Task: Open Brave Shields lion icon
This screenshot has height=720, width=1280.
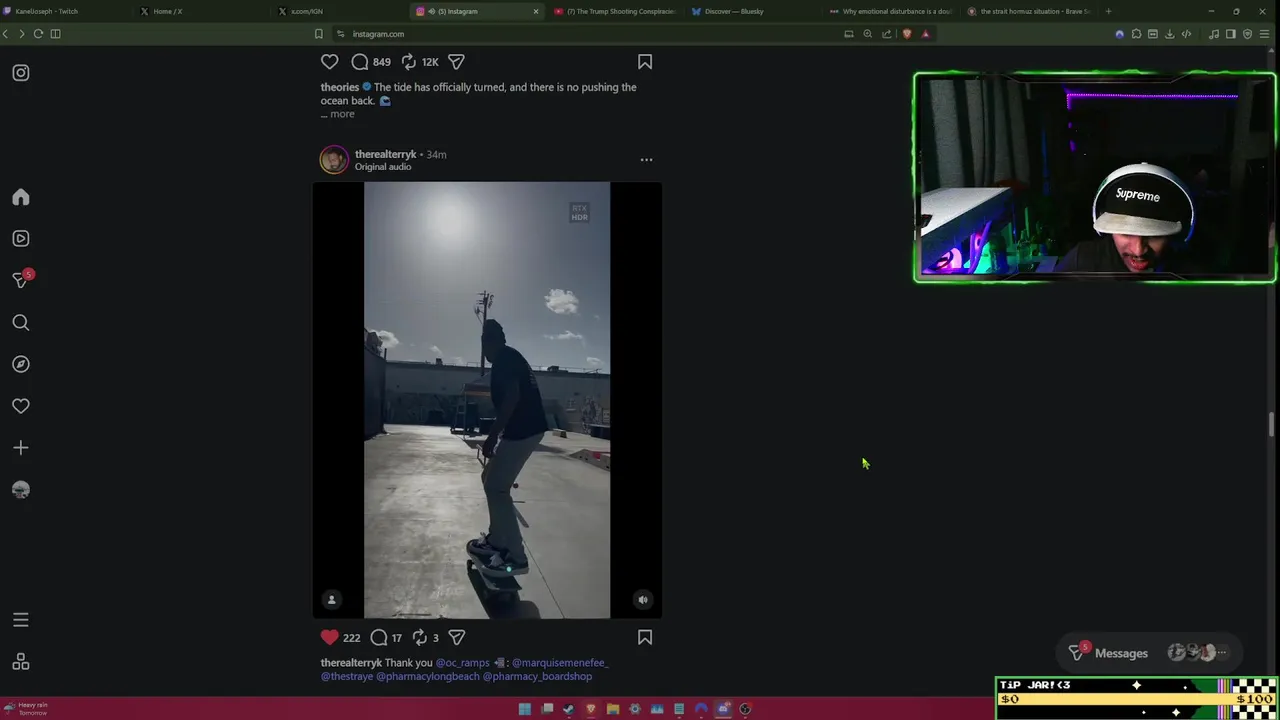Action: click(906, 34)
